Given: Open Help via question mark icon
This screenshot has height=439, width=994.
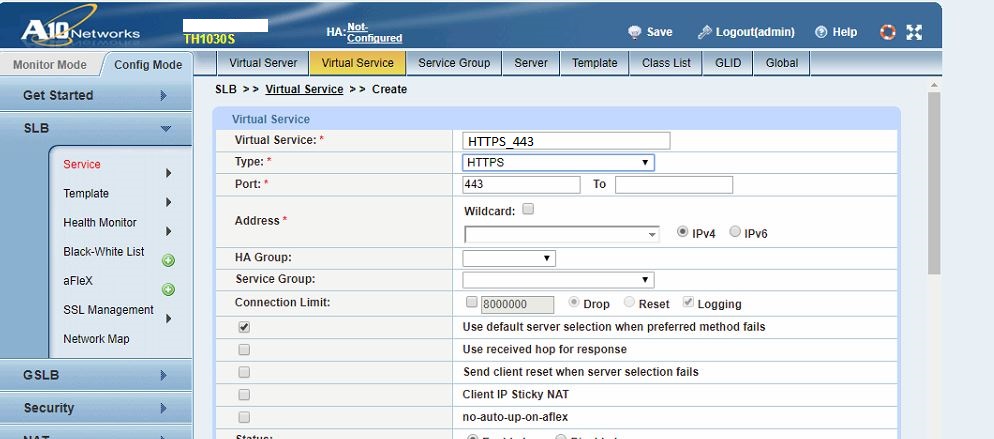Looking at the screenshot, I should (821, 32).
